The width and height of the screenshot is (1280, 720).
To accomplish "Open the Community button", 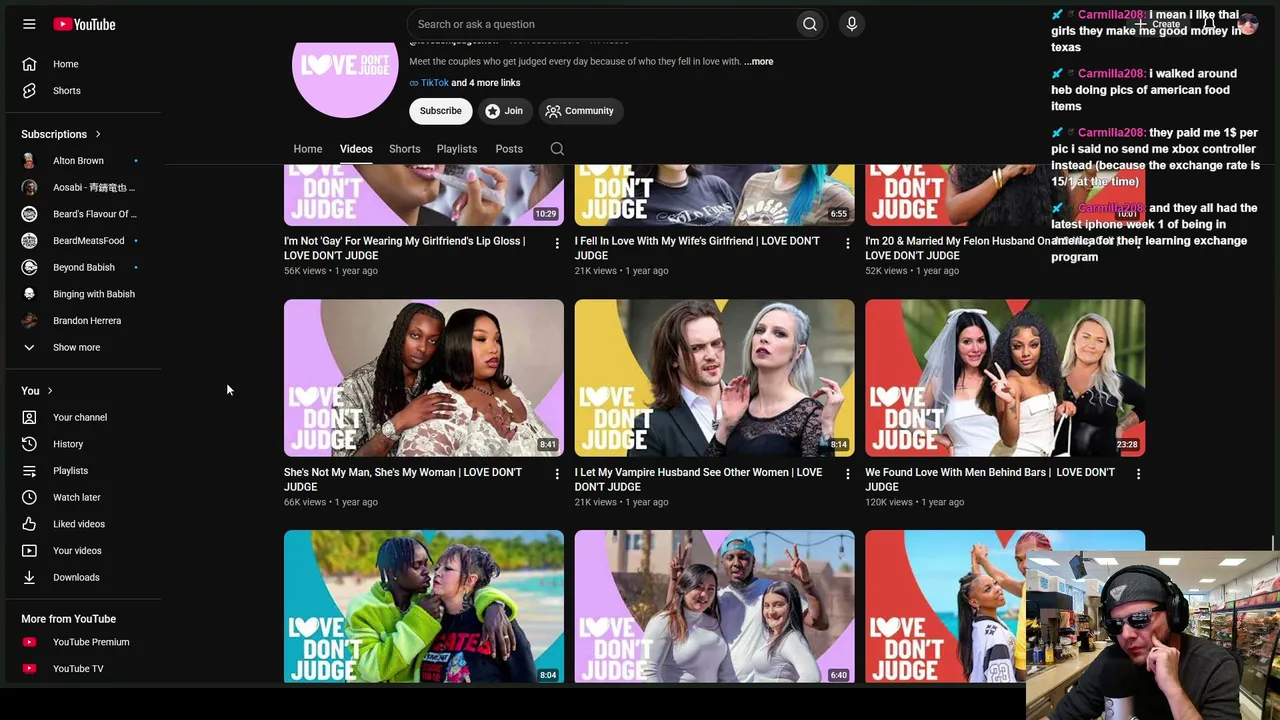I will (x=580, y=111).
